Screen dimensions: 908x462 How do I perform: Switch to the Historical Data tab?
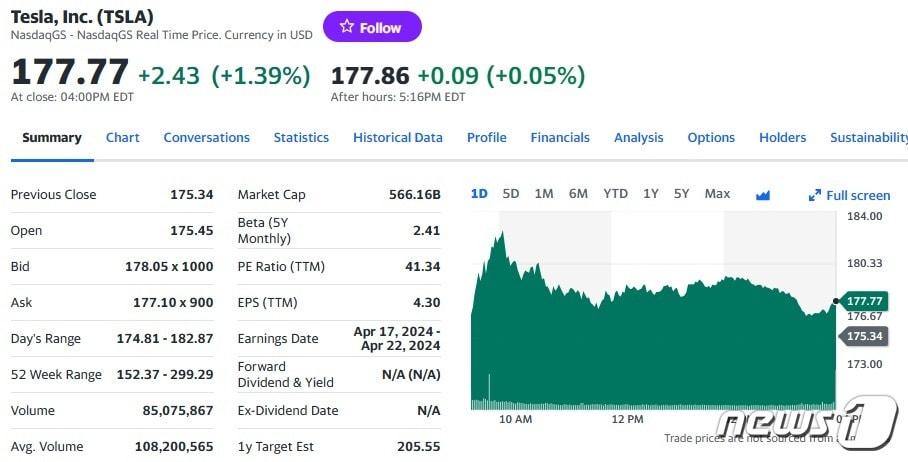pos(397,138)
